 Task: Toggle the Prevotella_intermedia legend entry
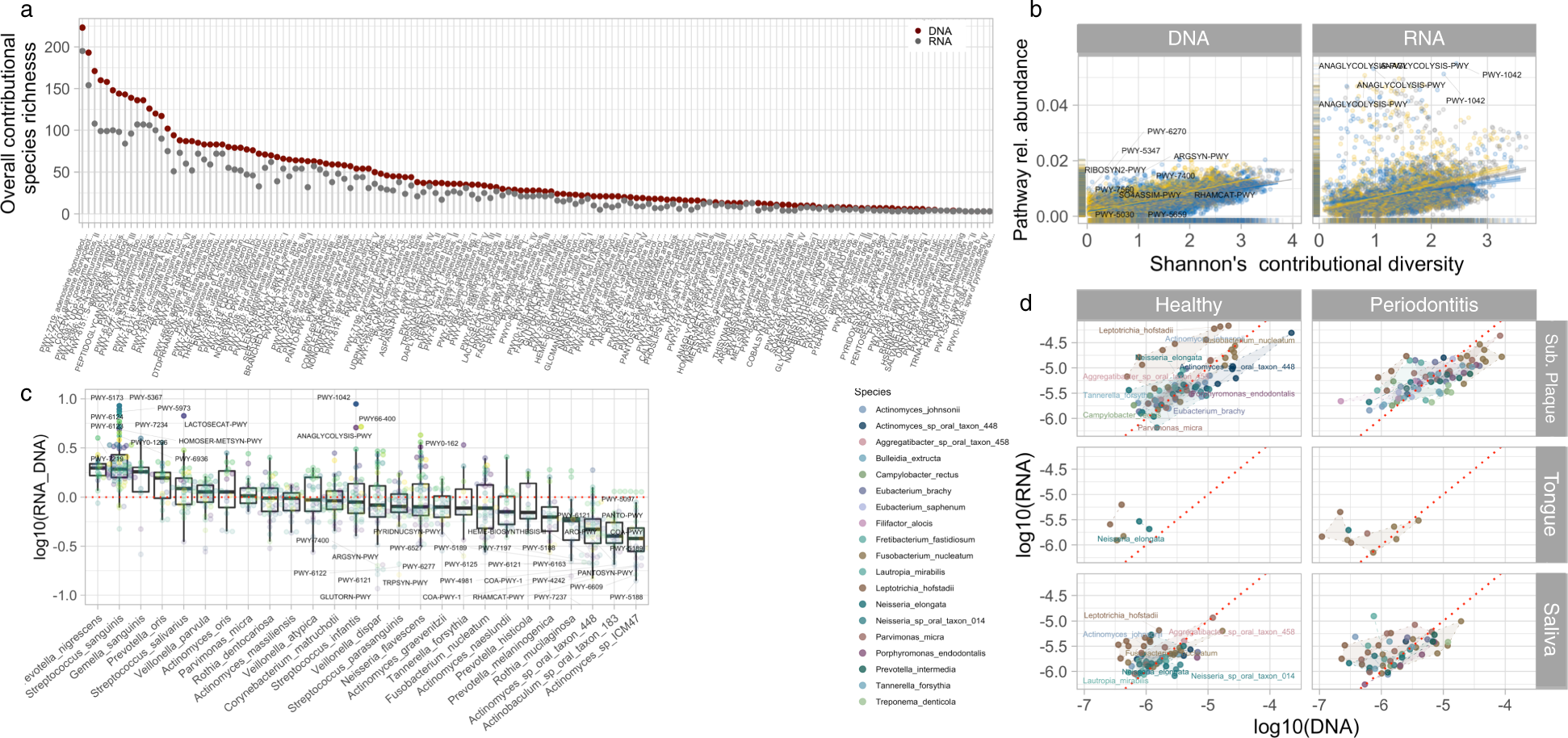(x=862, y=669)
